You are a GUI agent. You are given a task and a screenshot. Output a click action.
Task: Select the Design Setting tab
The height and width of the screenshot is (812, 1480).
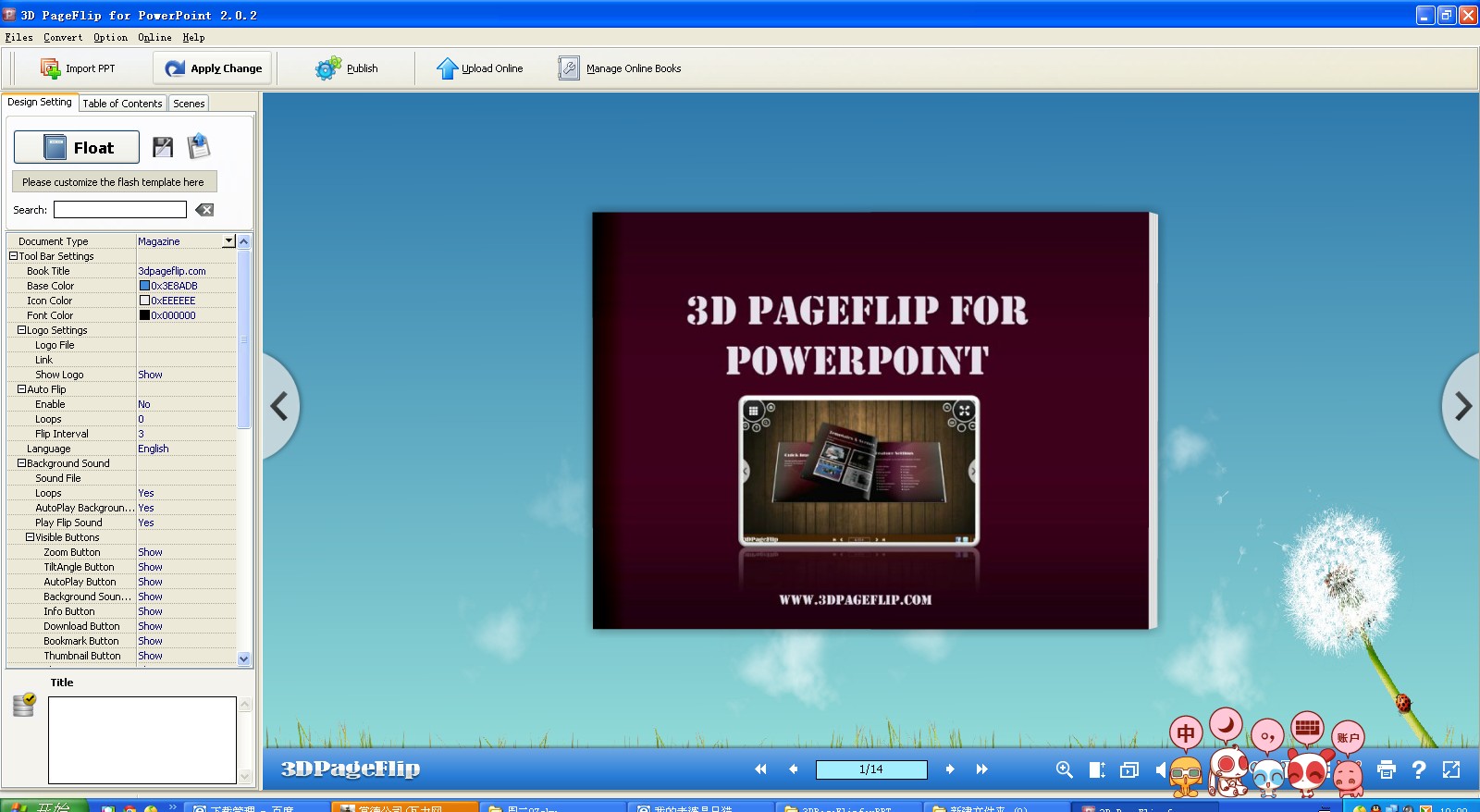point(39,103)
